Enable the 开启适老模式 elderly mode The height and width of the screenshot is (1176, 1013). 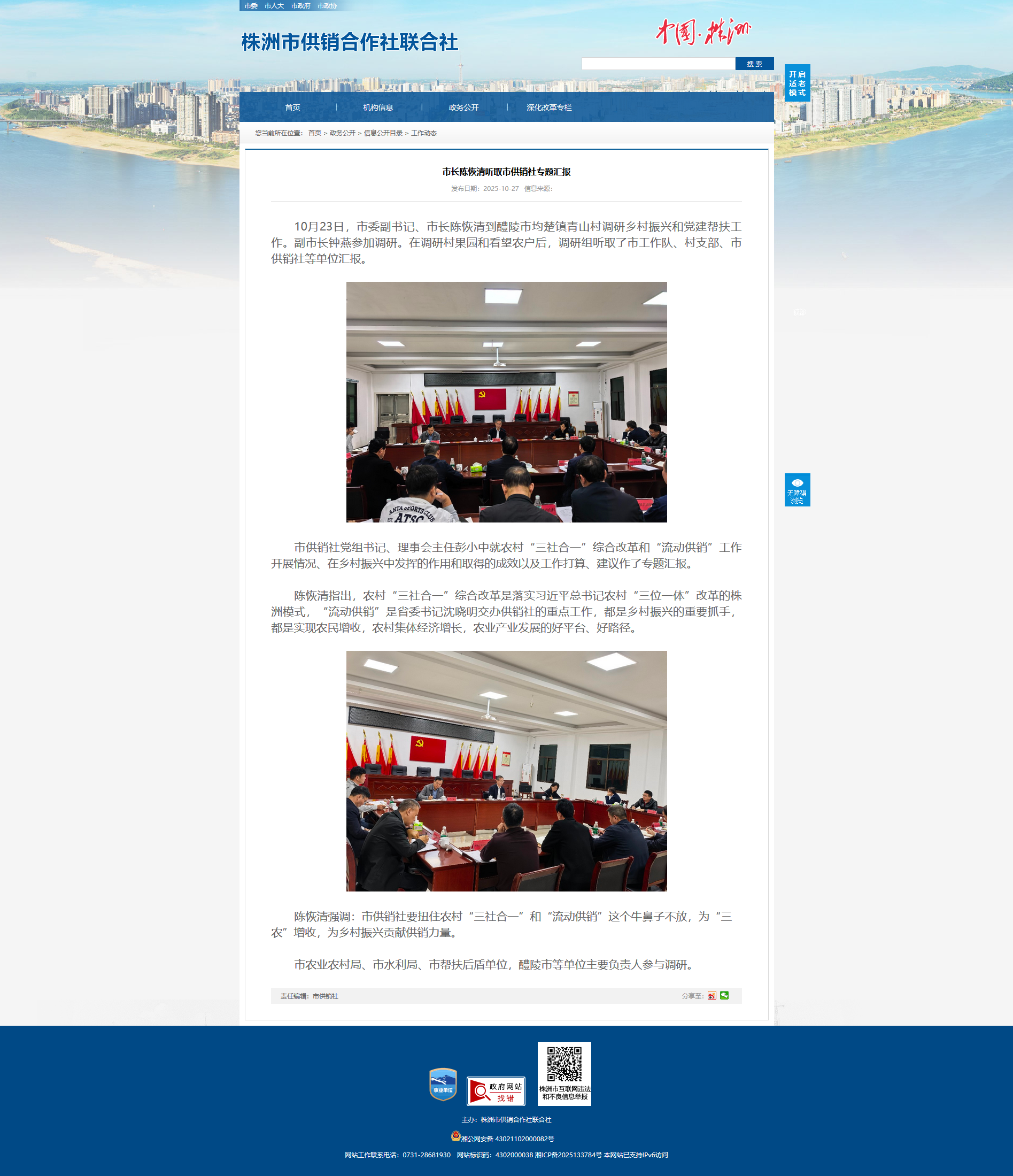tap(797, 83)
